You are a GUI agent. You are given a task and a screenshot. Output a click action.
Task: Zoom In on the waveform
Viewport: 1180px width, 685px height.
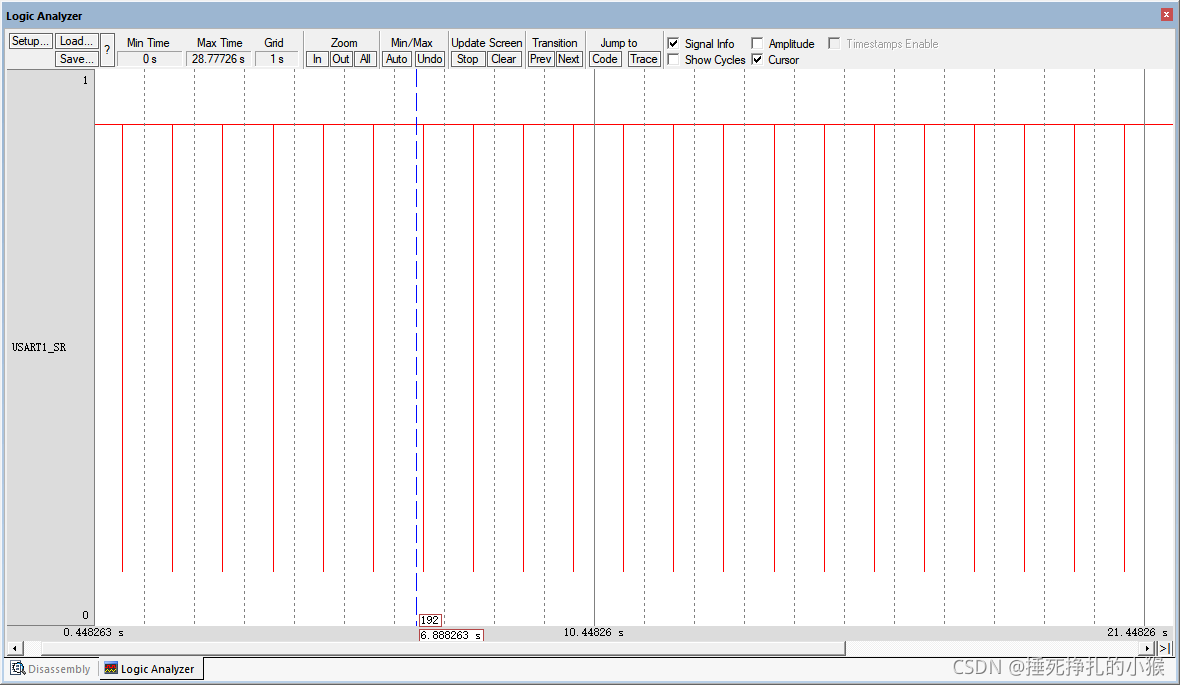click(317, 59)
